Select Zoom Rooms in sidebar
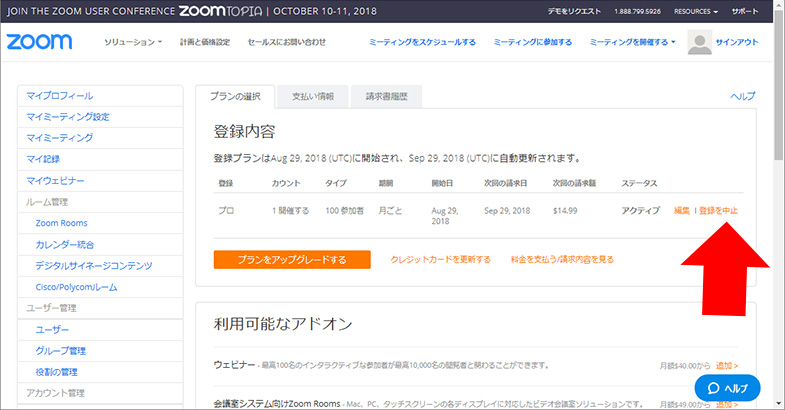Screen dimensions: 785x410 pyautogui.click(x=61, y=223)
